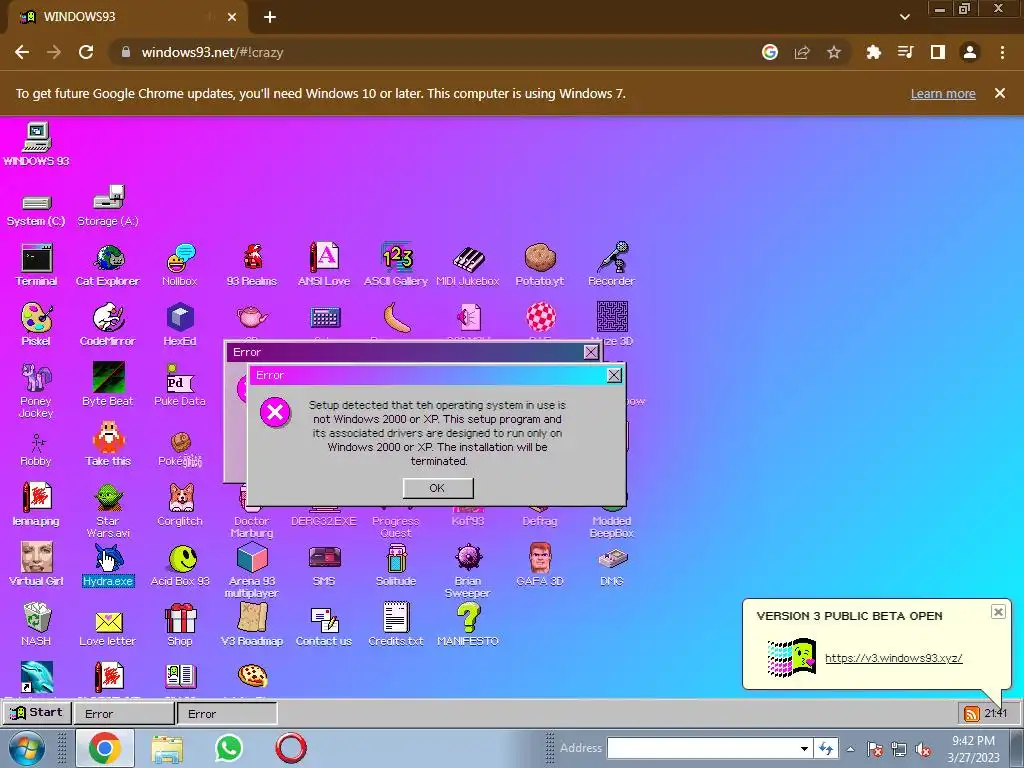Screen dimensions: 1024x768
Task: Open the Windows 7 Start orb
Action: click(x=25, y=748)
